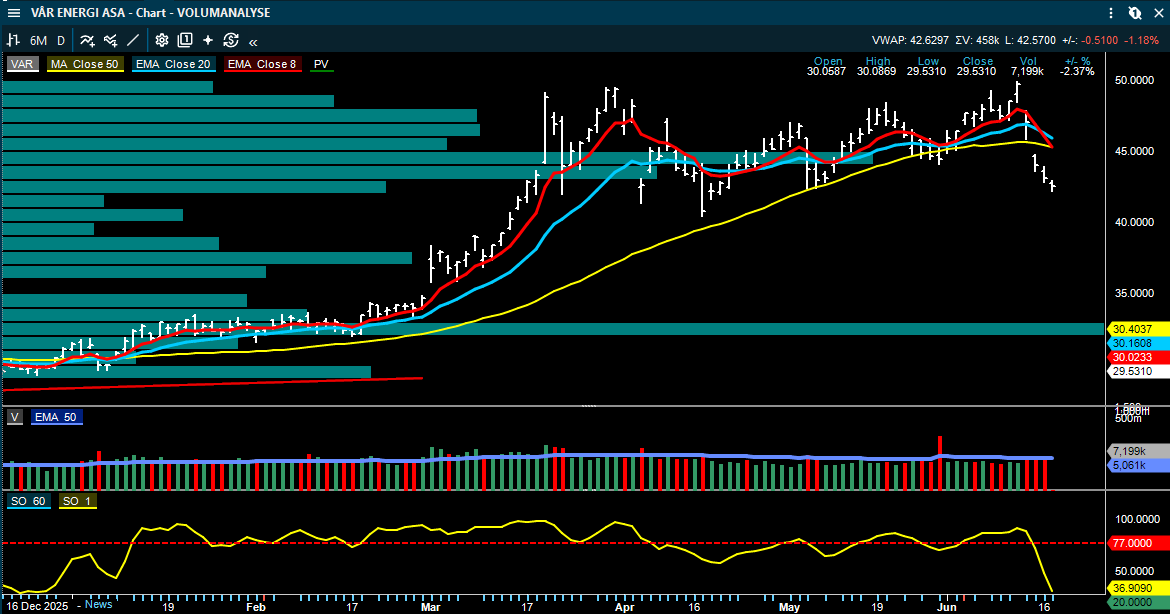The height and width of the screenshot is (614, 1170).
Task: Toggle the currency refresh icon
Action: pyautogui.click(x=231, y=40)
